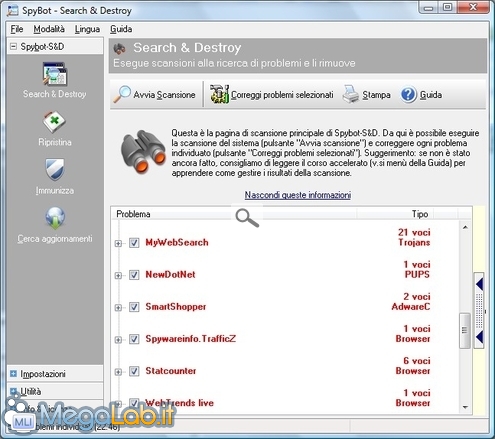Click the Guida toolbar button label
The width and height of the screenshot is (495, 439).
coord(431,95)
